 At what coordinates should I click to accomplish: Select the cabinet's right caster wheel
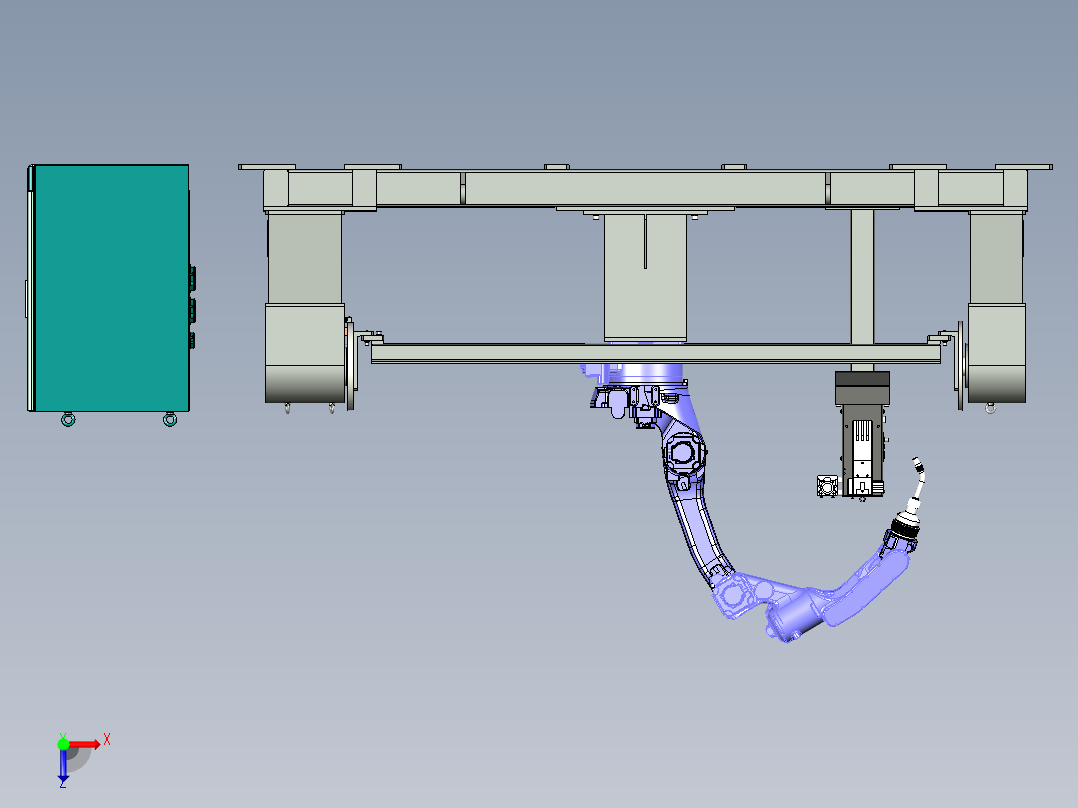170,419
